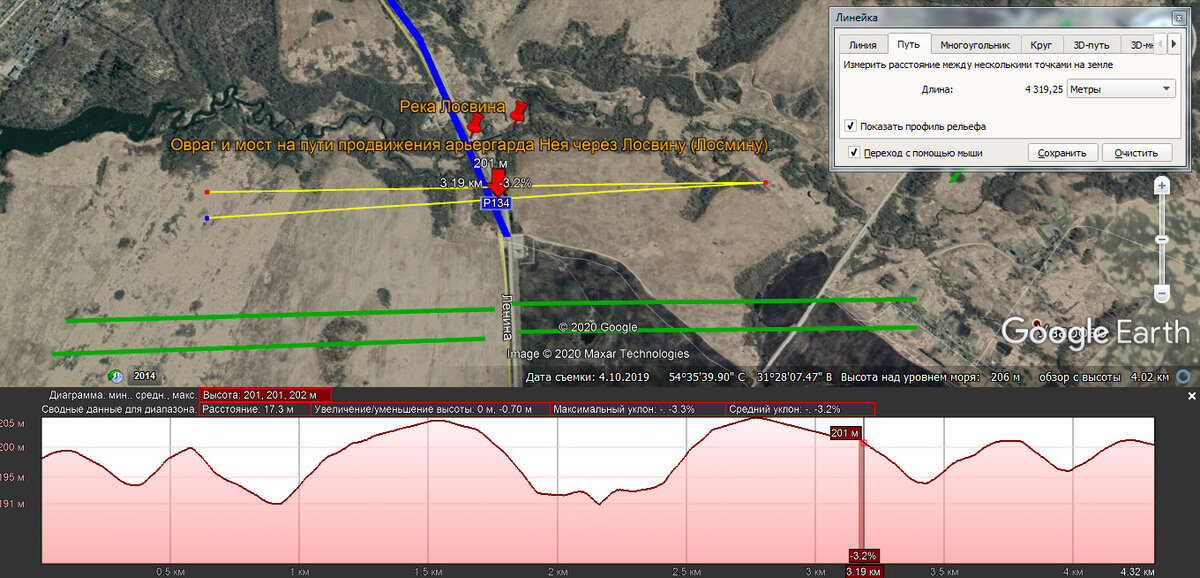Click the red pushpin beside Река Лосвина label

click(x=475, y=124)
